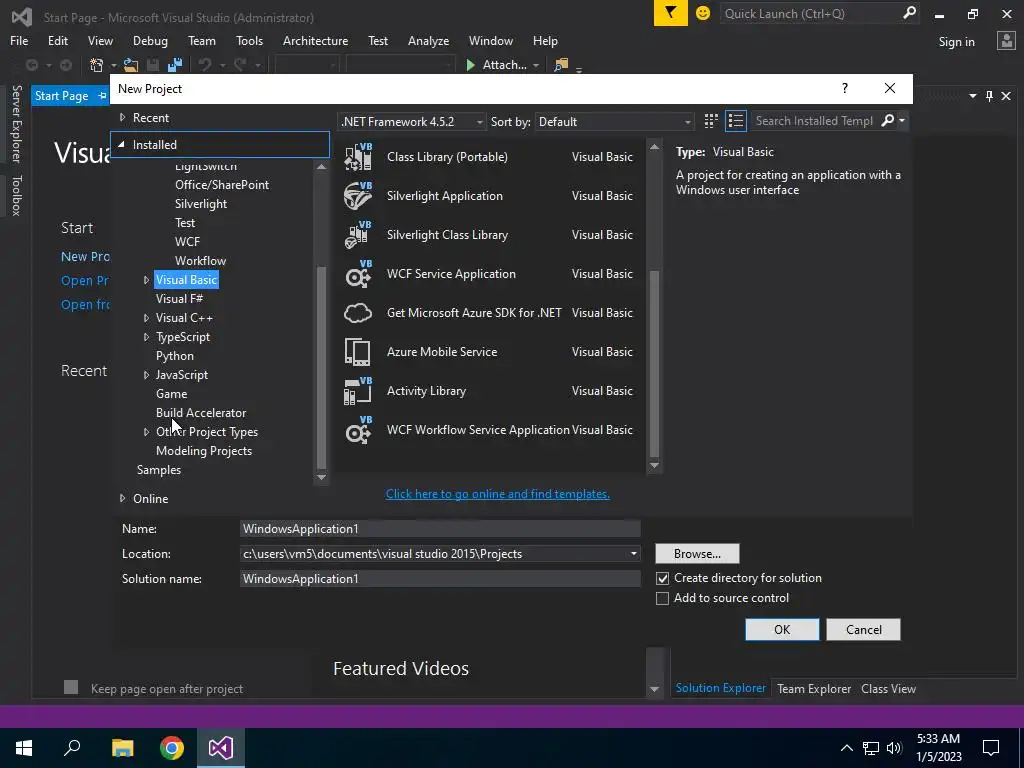Click the Open File toolbar icon
This screenshot has height=768, width=1024.
(x=131, y=65)
